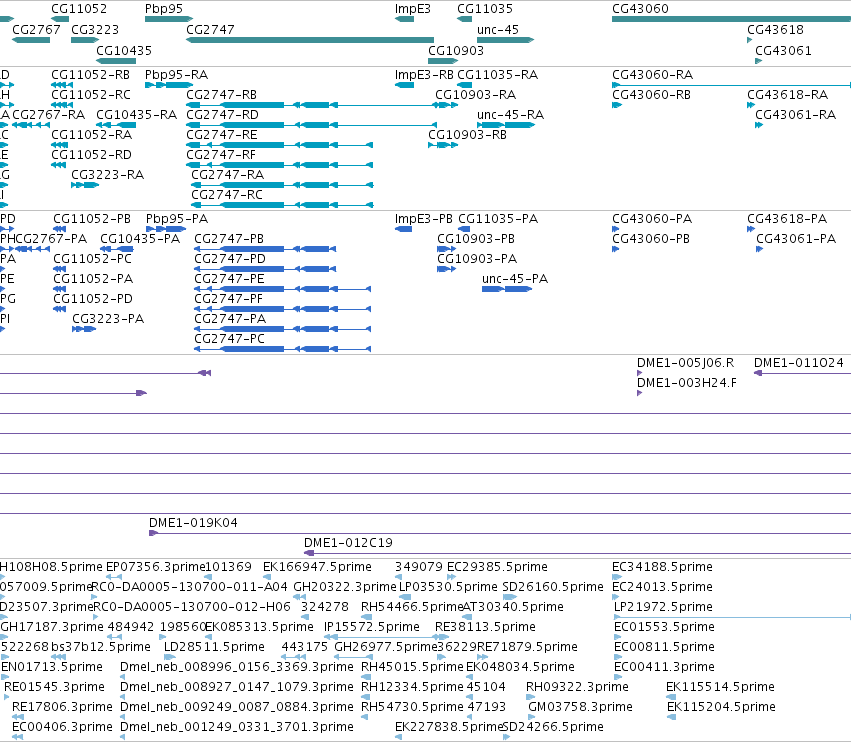Select the gene bar under CG43060 label
Image resolution: width=851 pixels, height=742 pixels.
(x=732, y=19)
